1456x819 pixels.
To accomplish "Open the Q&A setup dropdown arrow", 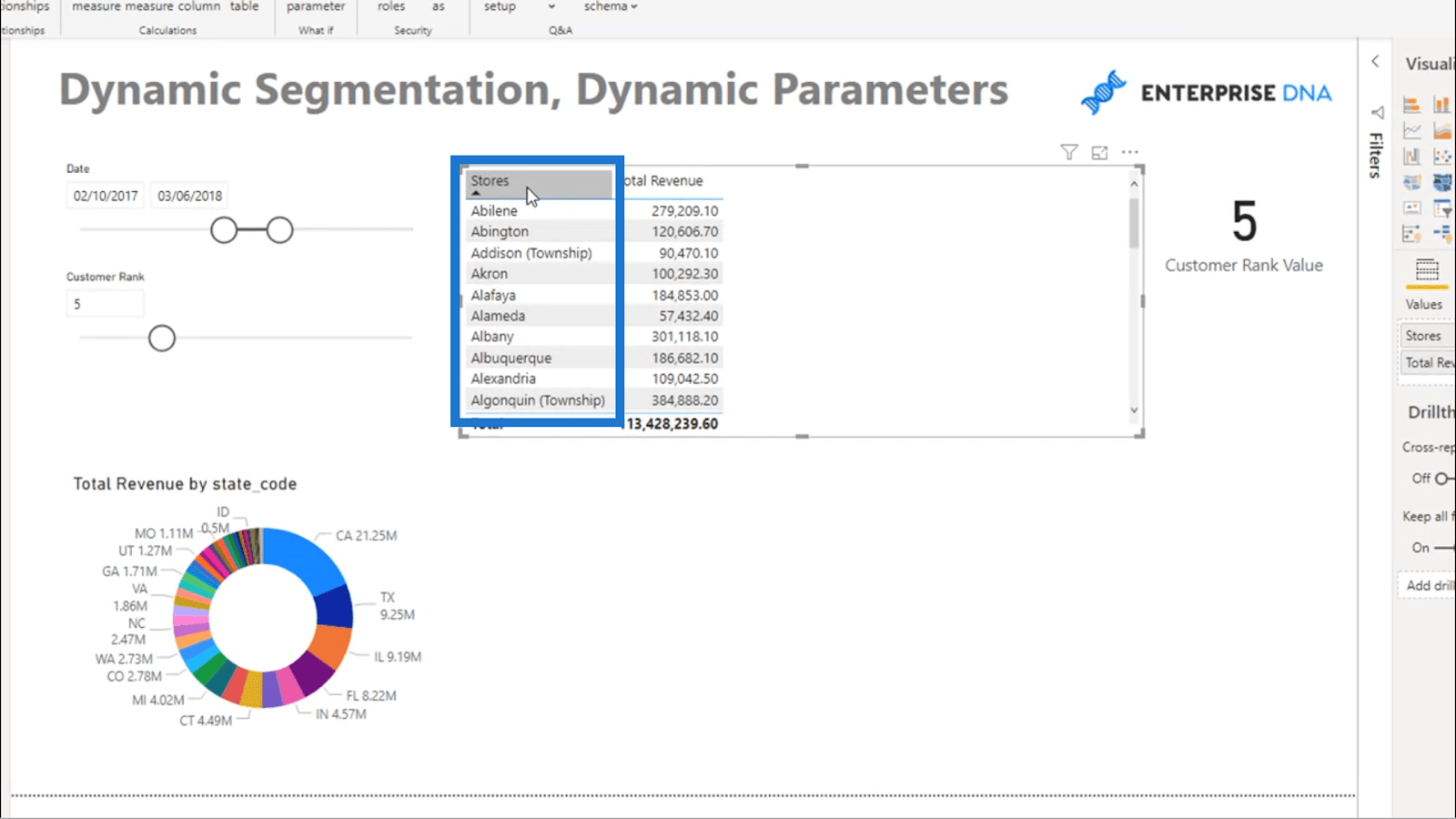I will pyautogui.click(x=551, y=6).
